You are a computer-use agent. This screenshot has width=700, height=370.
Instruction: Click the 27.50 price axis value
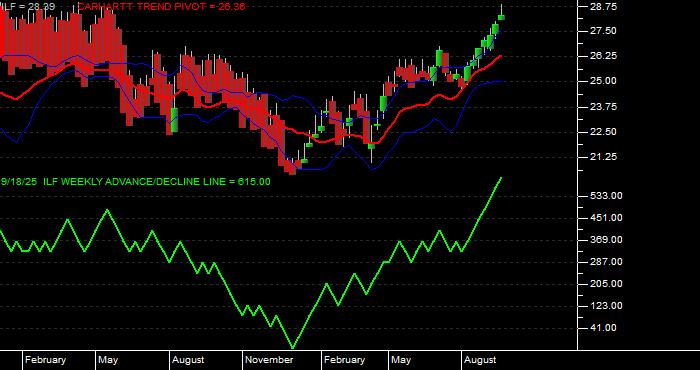coord(604,31)
